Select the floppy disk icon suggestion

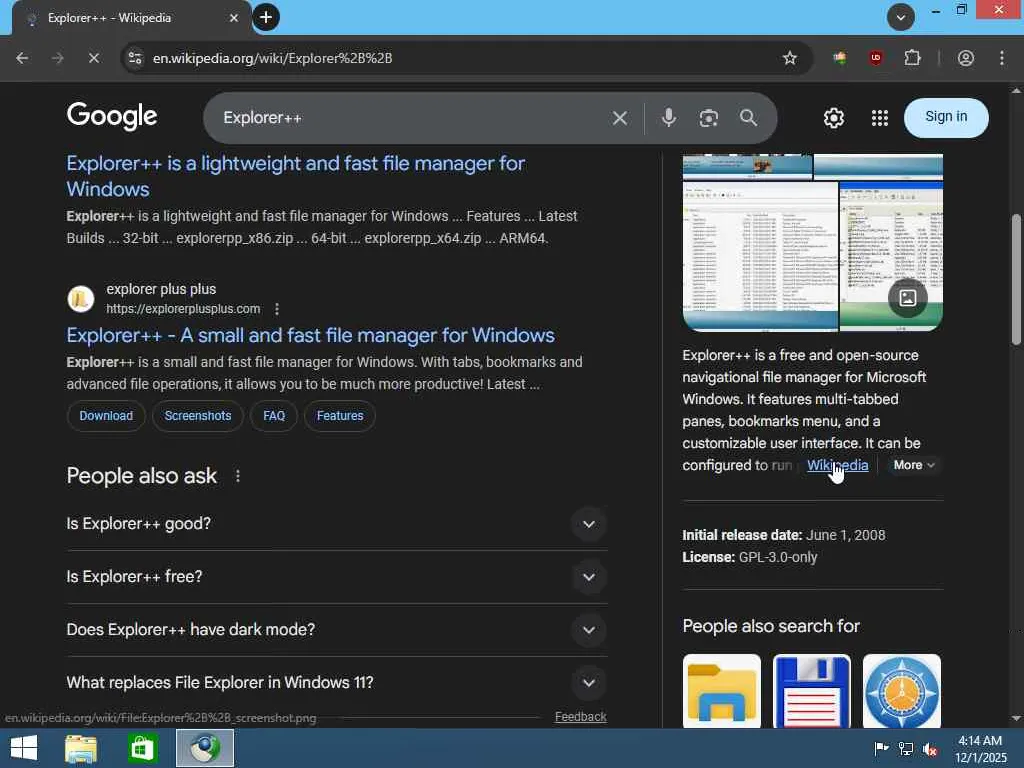coord(812,691)
